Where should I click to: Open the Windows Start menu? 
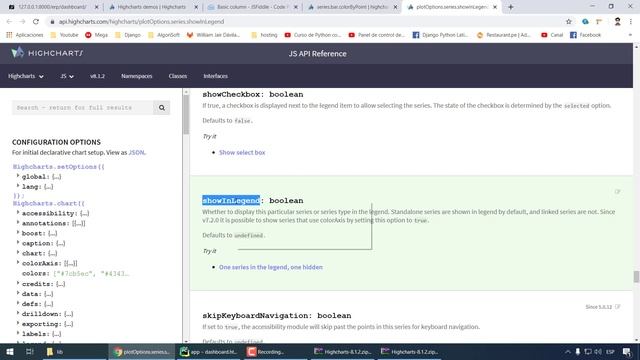pyautogui.click(x=10, y=351)
